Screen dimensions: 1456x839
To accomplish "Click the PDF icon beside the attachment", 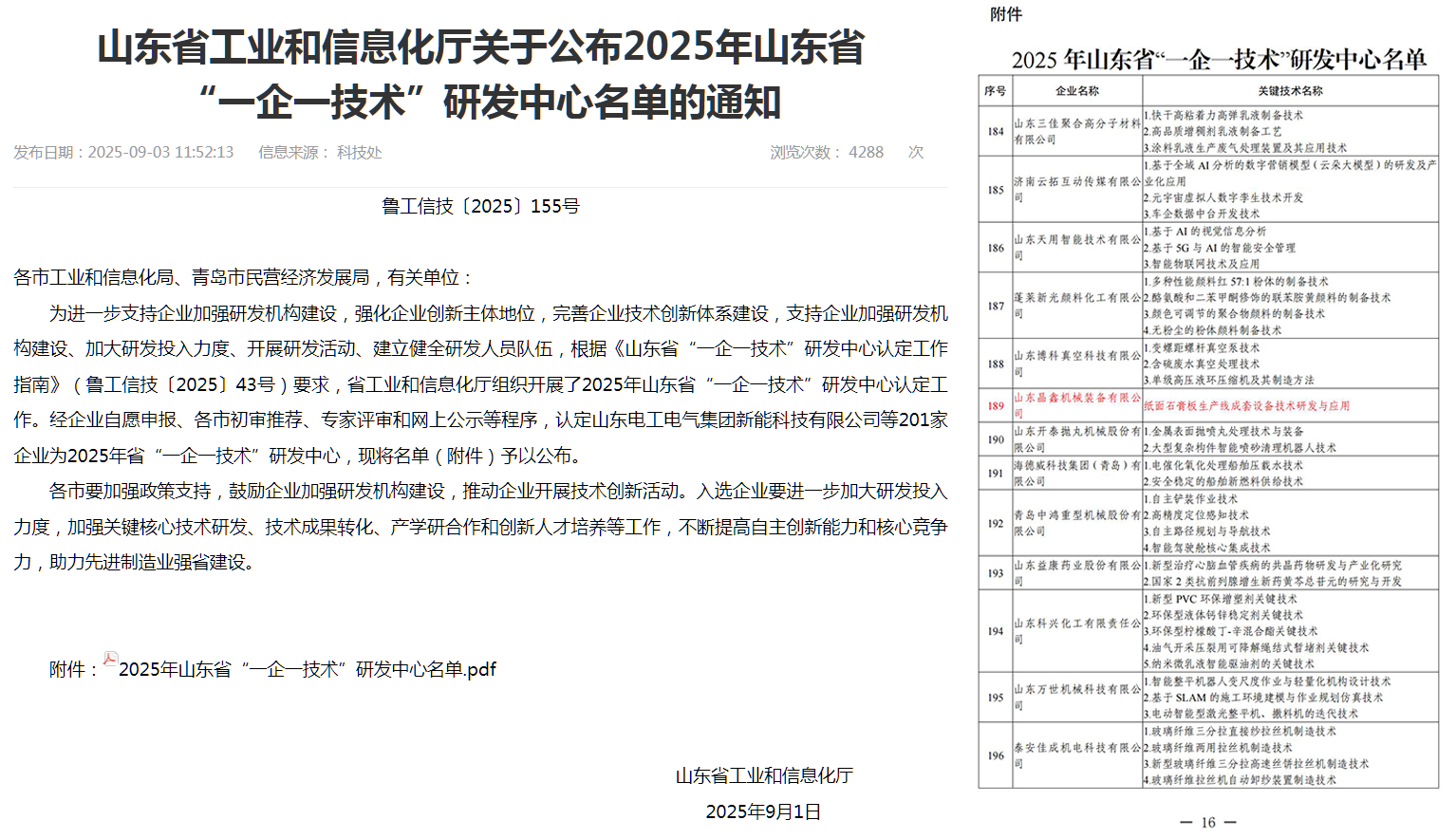I will point(110,661).
